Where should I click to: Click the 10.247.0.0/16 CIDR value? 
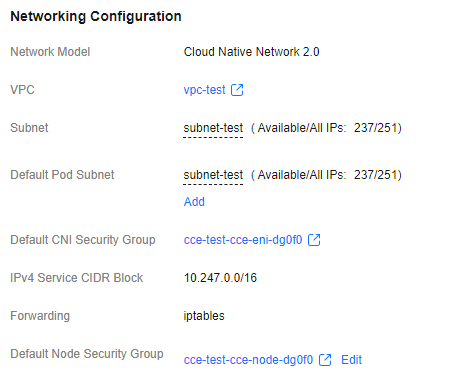220,278
